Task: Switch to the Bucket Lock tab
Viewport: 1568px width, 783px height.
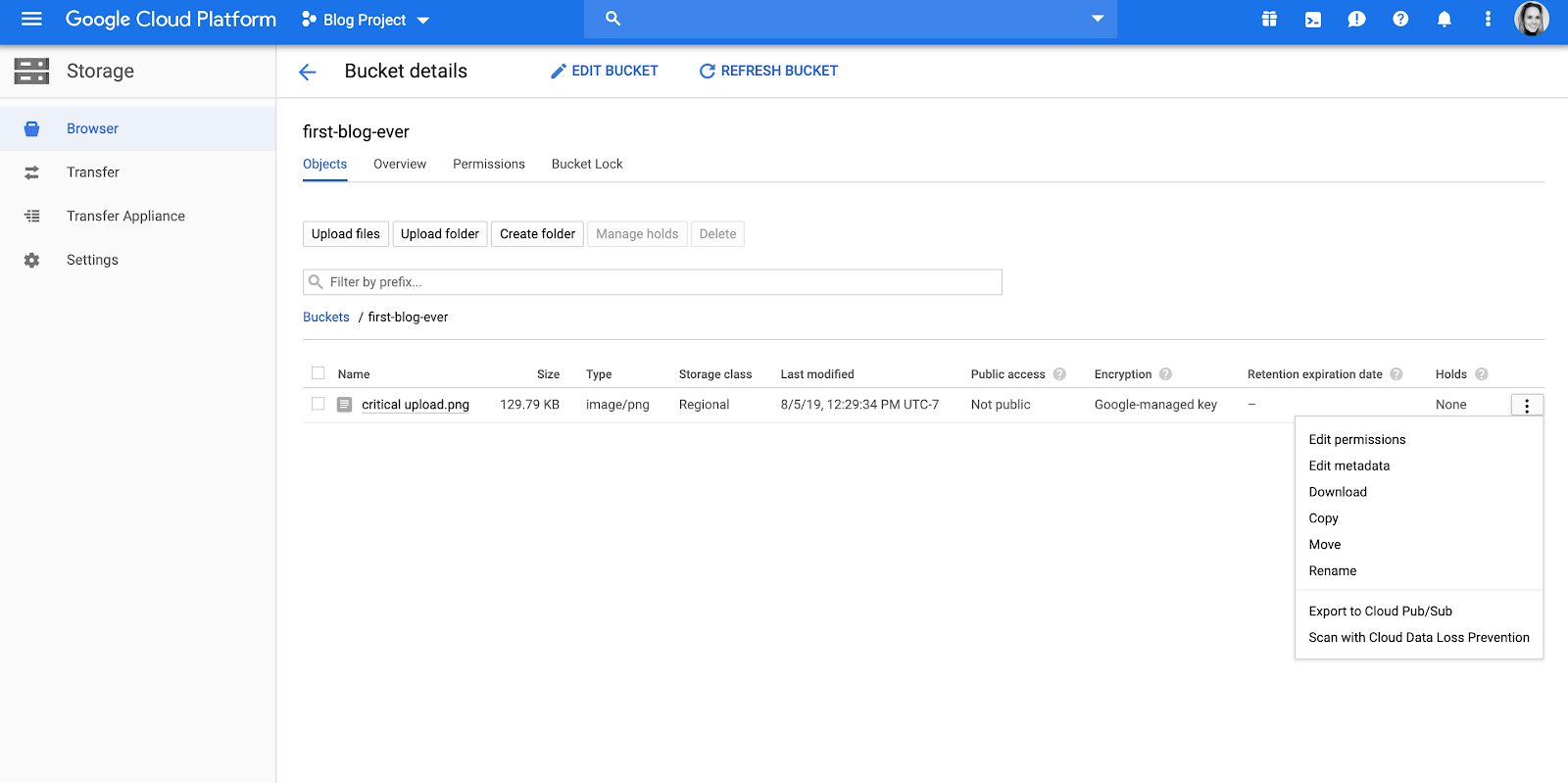Action: [587, 164]
